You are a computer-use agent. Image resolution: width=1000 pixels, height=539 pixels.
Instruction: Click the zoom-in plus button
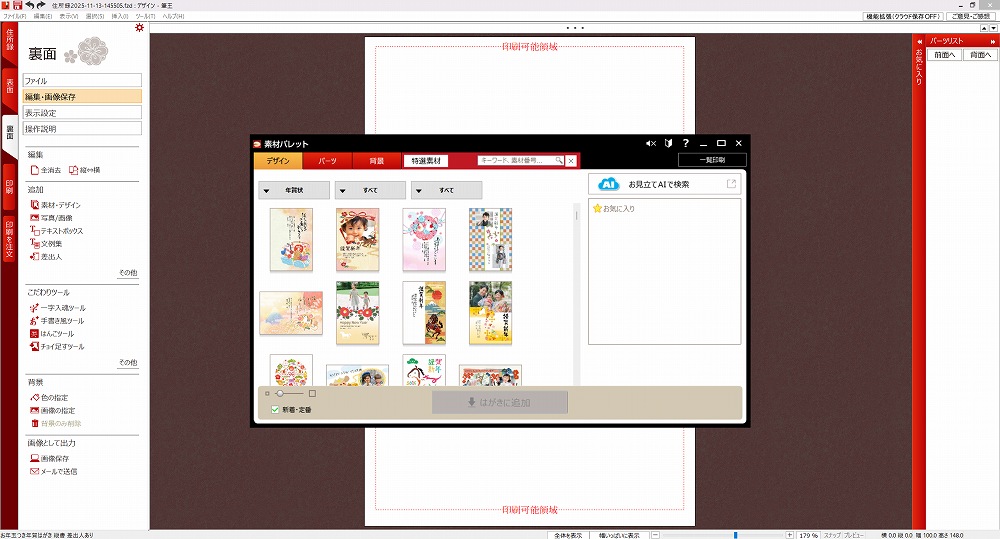(790, 535)
